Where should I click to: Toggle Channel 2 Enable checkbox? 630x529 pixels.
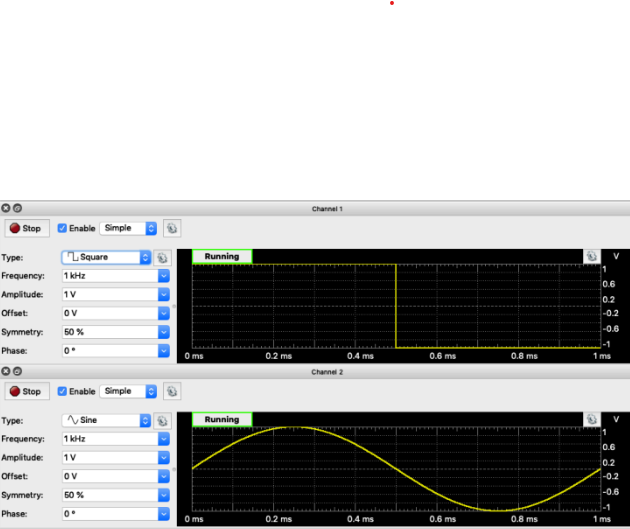[x=62, y=391]
